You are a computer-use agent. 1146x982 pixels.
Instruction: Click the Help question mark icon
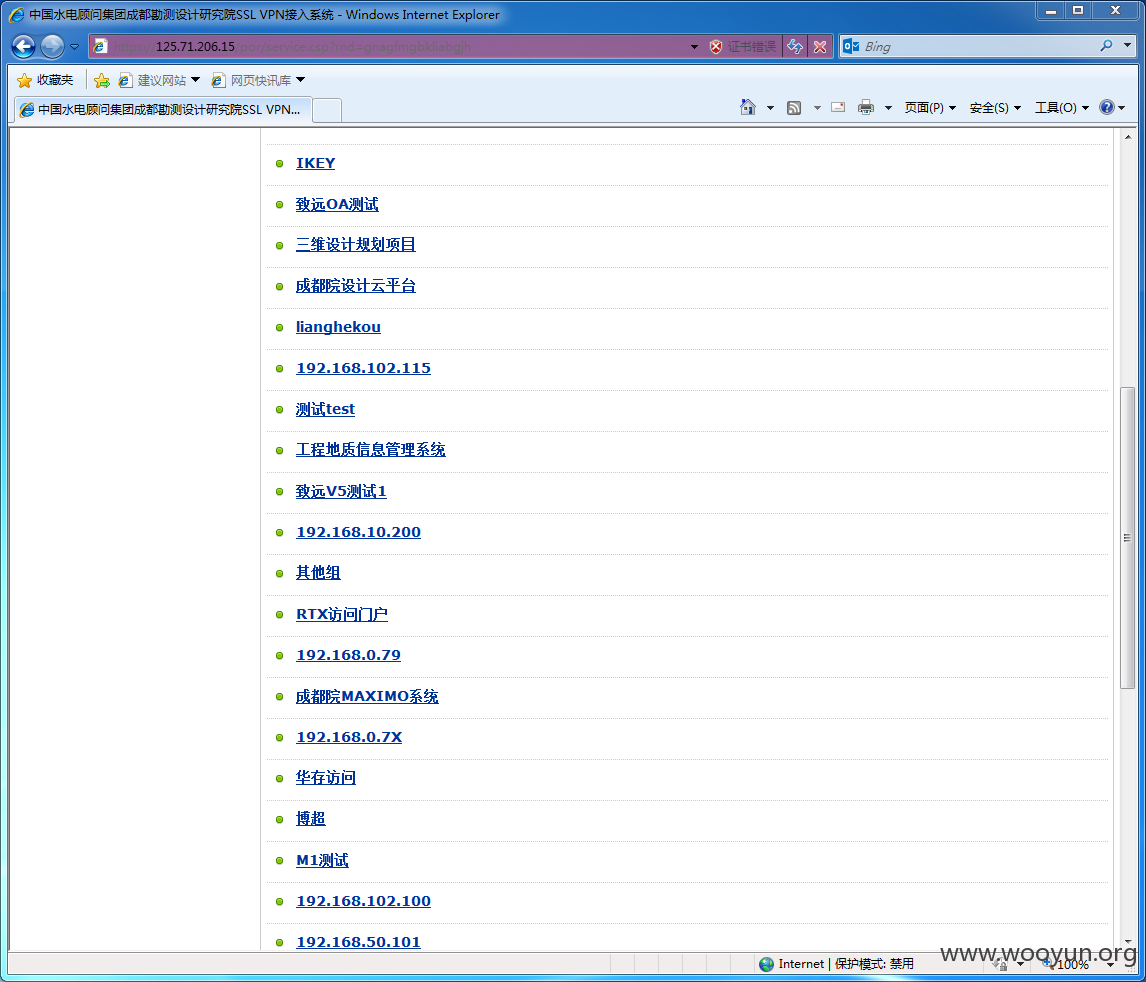pyautogui.click(x=1107, y=107)
